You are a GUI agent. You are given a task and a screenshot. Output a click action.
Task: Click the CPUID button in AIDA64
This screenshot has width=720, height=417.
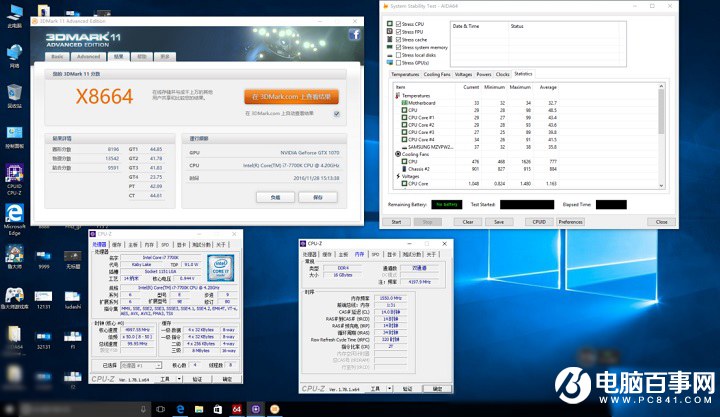[539, 222]
